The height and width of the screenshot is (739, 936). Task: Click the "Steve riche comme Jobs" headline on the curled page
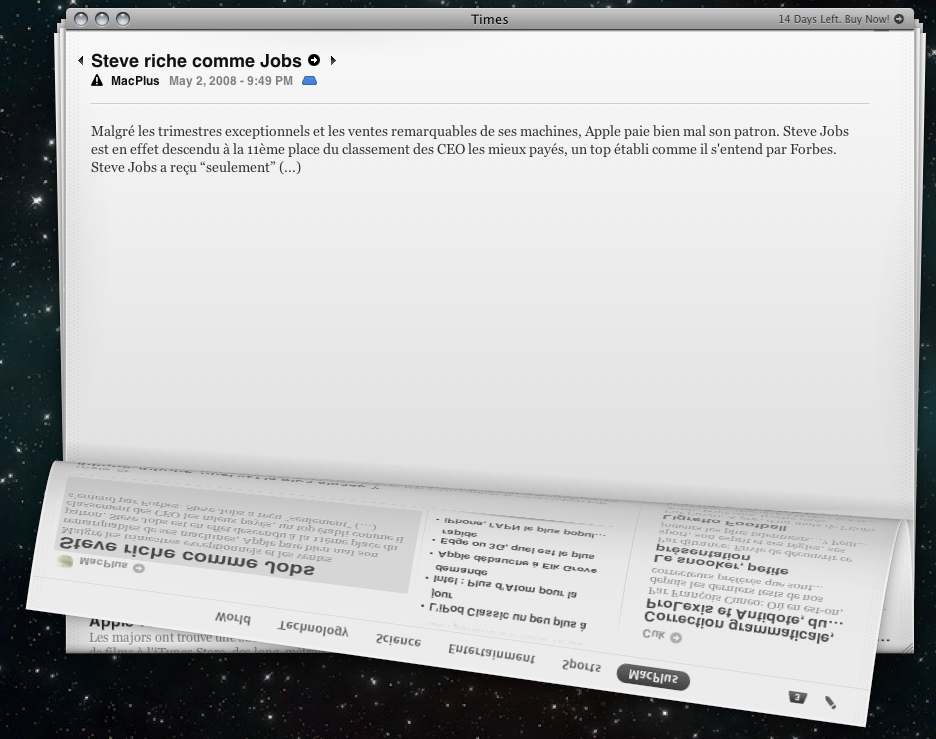[x=187, y=557]
